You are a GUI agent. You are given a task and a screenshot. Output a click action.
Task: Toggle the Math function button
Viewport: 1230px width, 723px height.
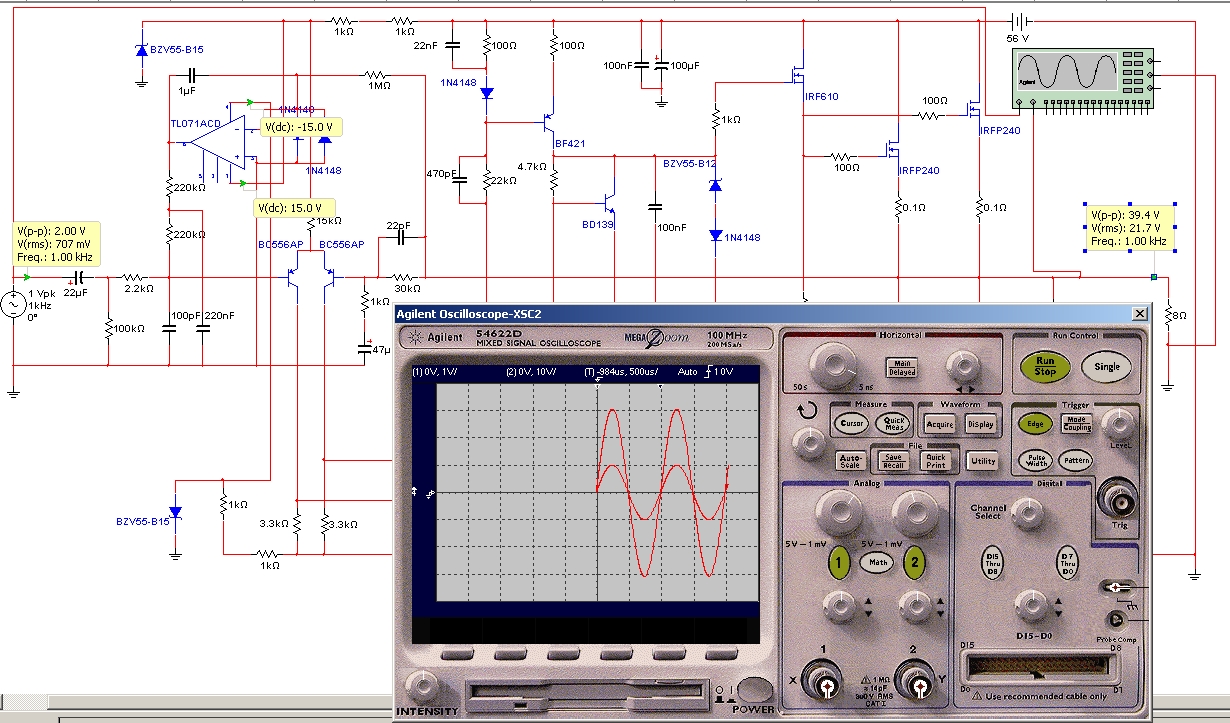(877, 562)
